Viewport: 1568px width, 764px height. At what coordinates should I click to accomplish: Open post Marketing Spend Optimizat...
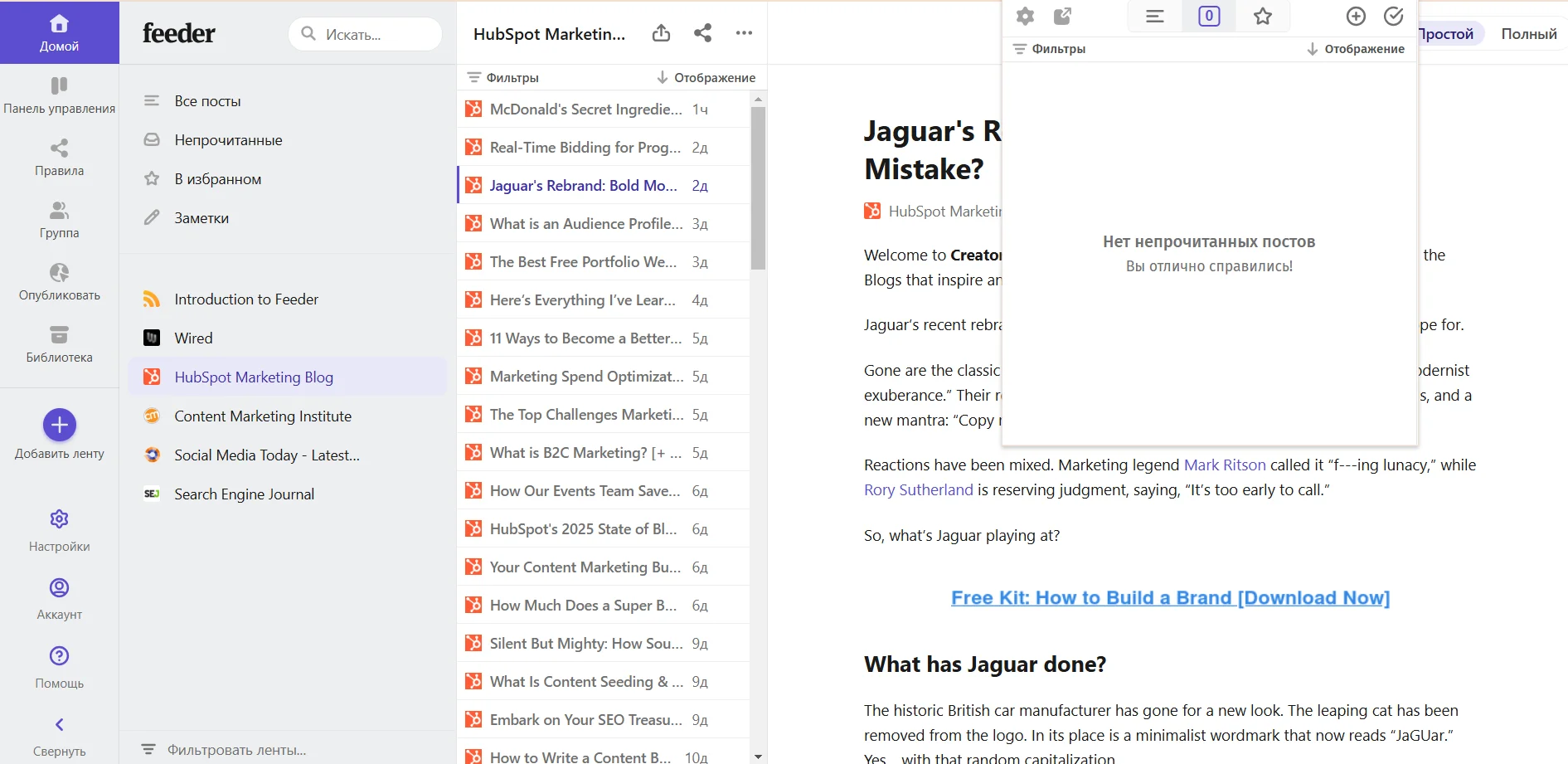point(604,377)
